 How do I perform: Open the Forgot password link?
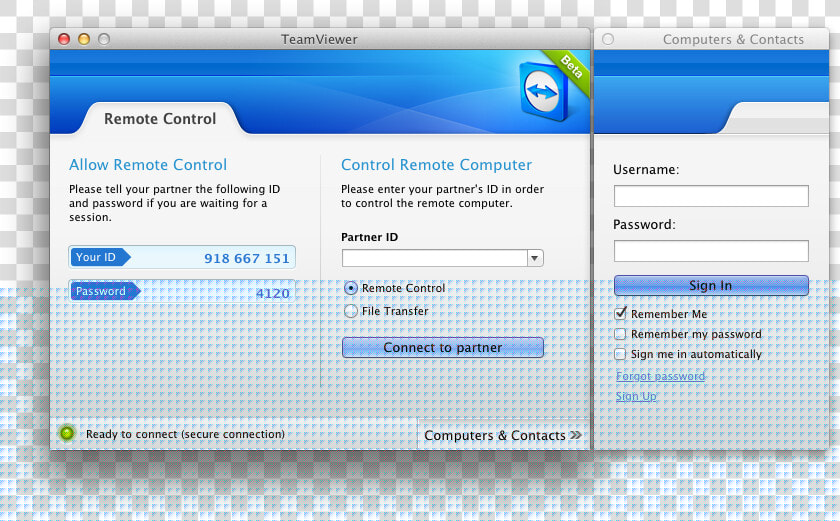click(660, 376)
